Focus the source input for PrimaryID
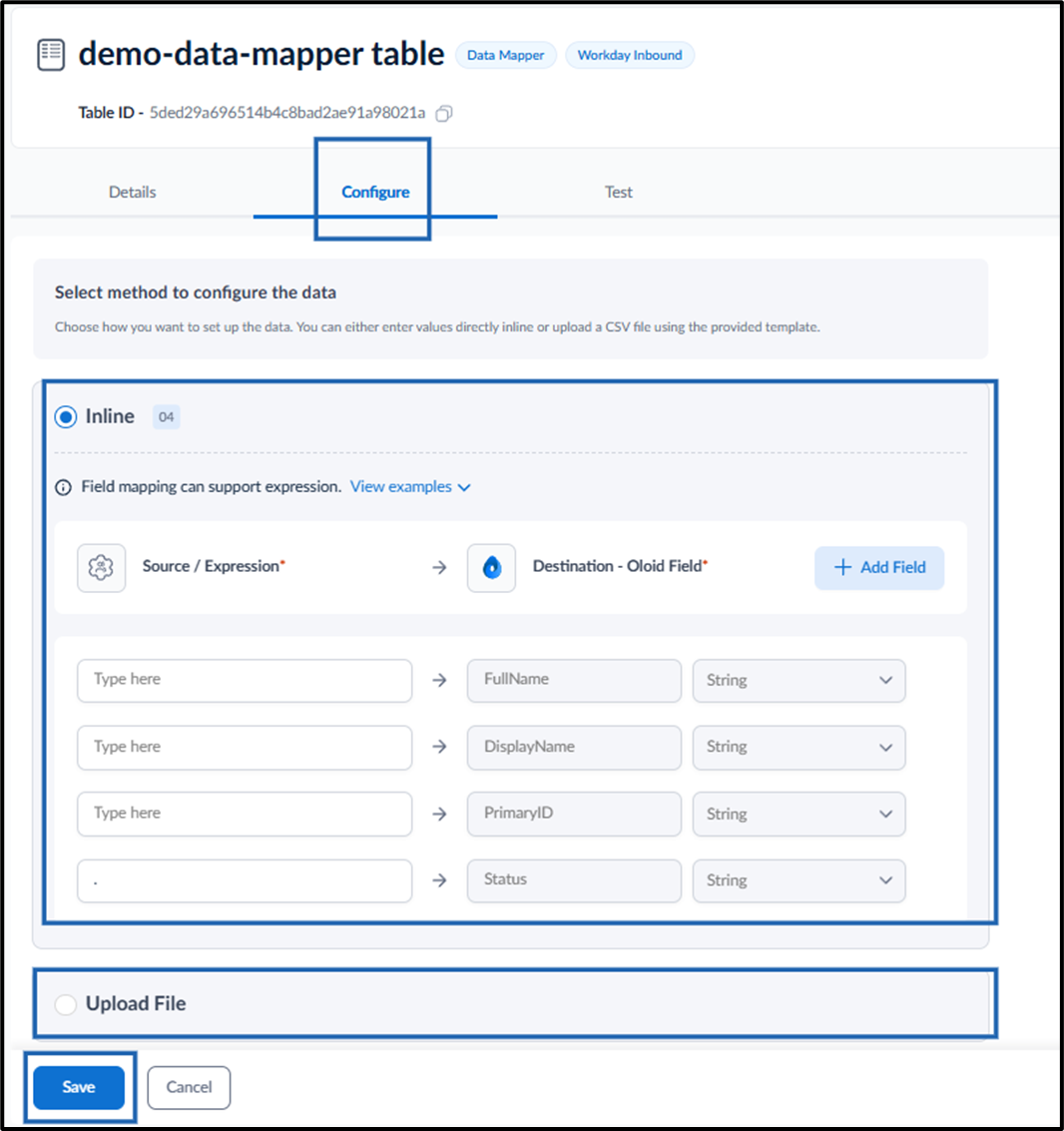The height and width of the screenshot is (1131, 1064). [245, 814]
